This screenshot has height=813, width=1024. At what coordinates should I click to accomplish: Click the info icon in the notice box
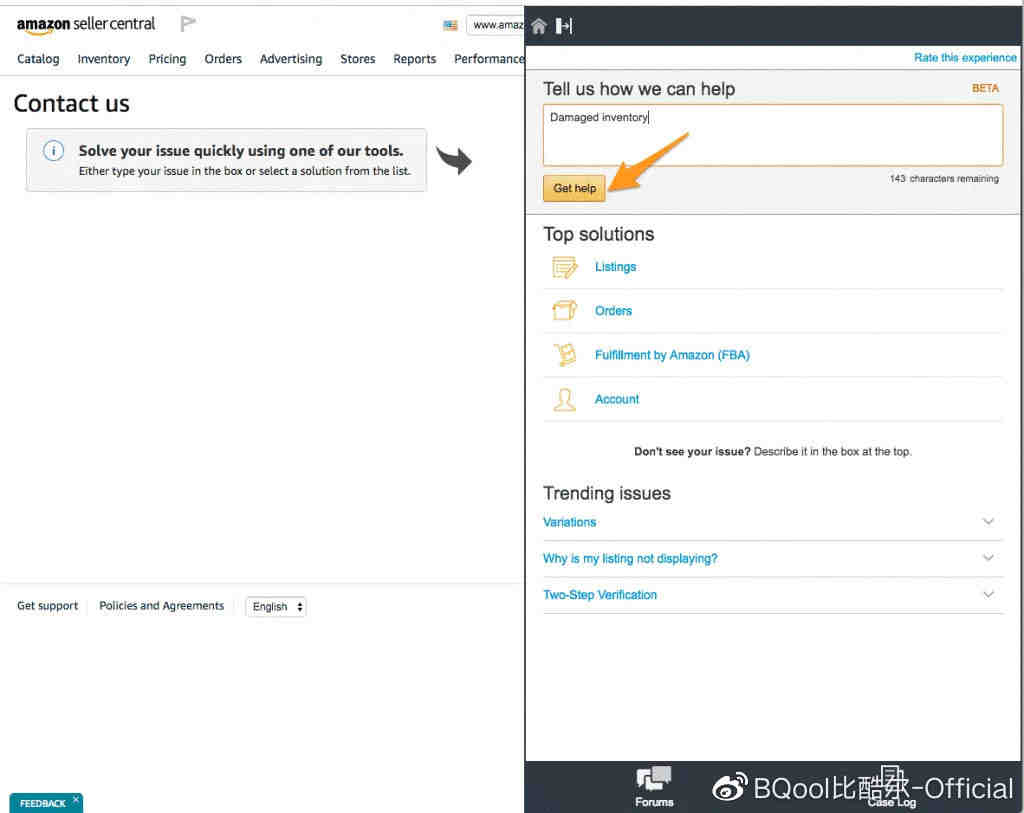(x=54, y=151)
